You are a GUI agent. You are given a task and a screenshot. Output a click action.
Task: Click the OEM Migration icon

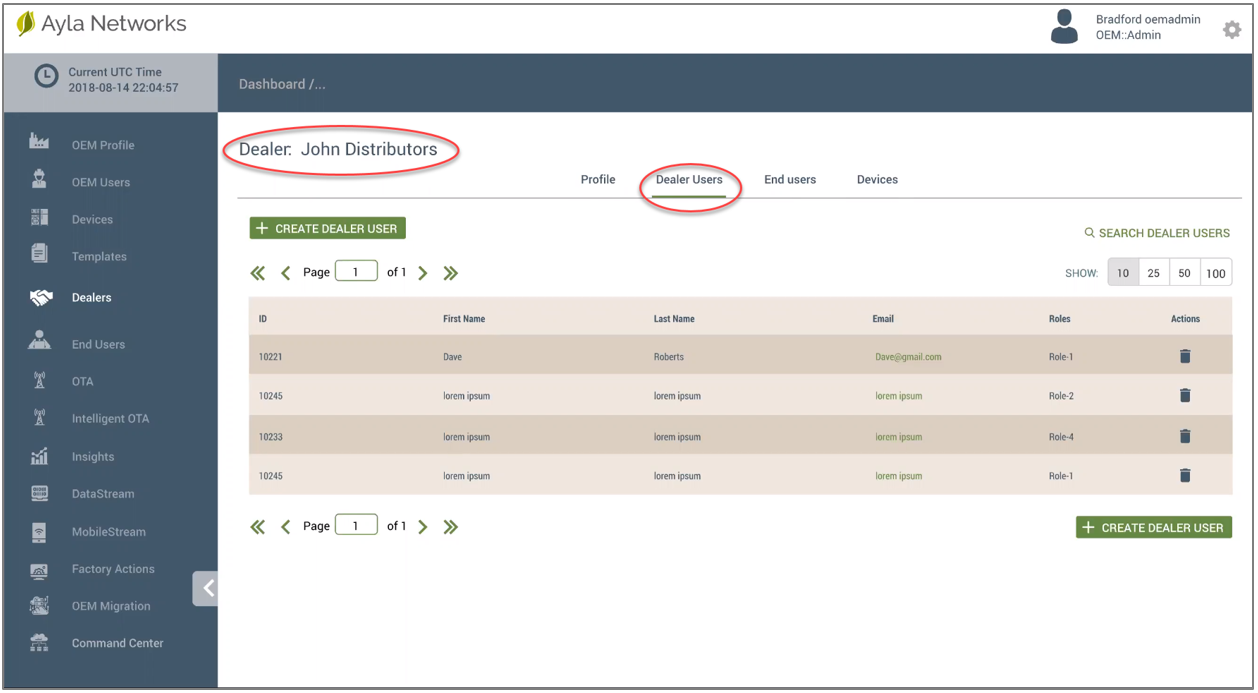(x=39, y=606)
